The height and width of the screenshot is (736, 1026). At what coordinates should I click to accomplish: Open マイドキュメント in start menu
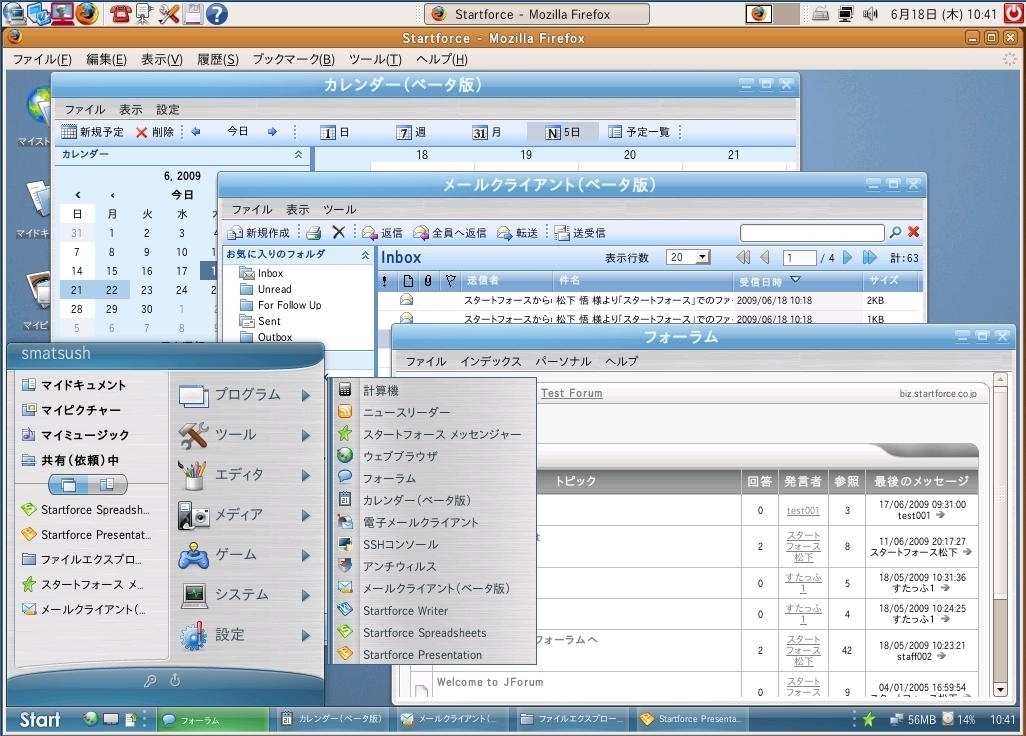pos(73,385)
